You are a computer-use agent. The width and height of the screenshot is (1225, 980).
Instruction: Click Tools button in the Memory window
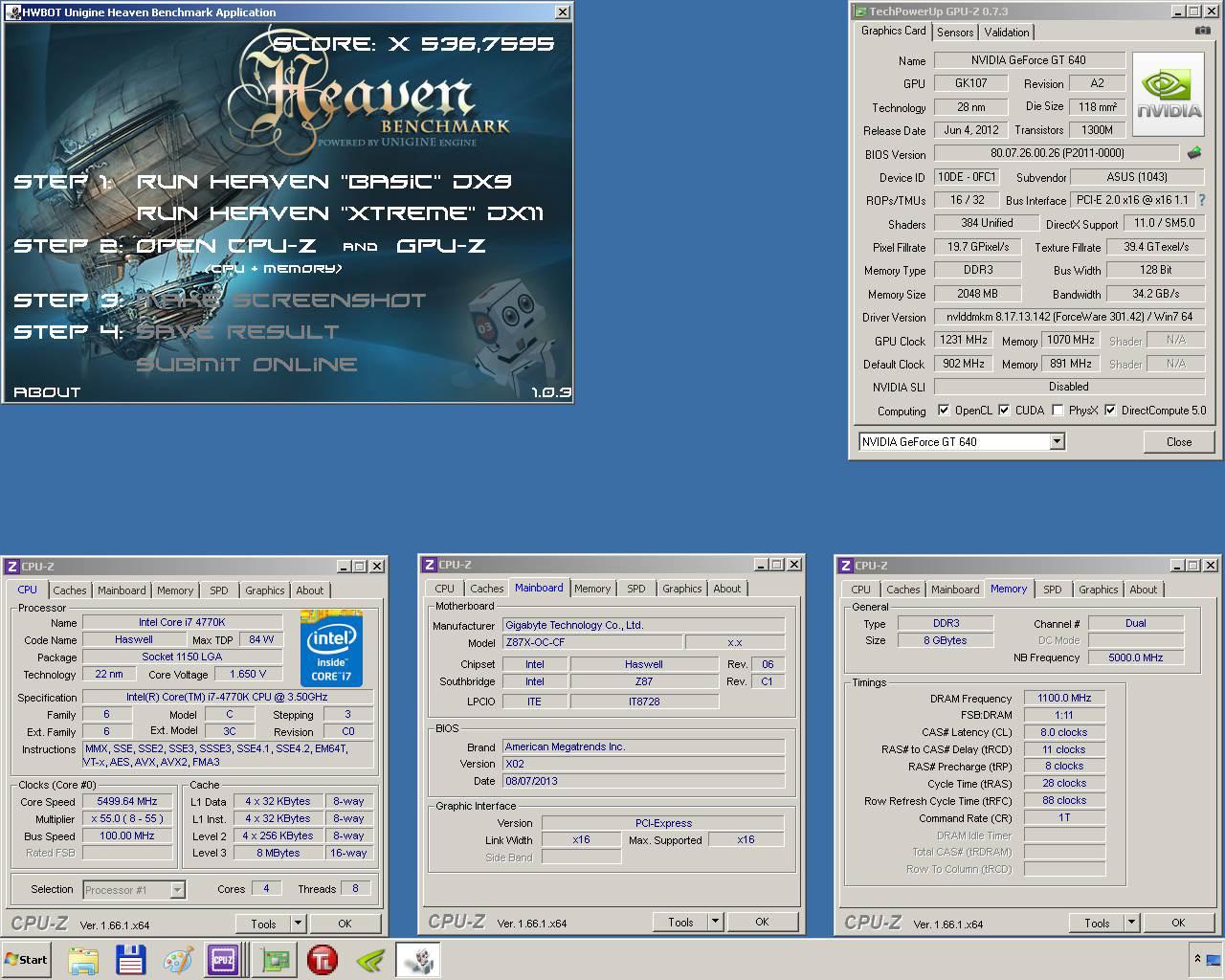tap(1098, 923)
